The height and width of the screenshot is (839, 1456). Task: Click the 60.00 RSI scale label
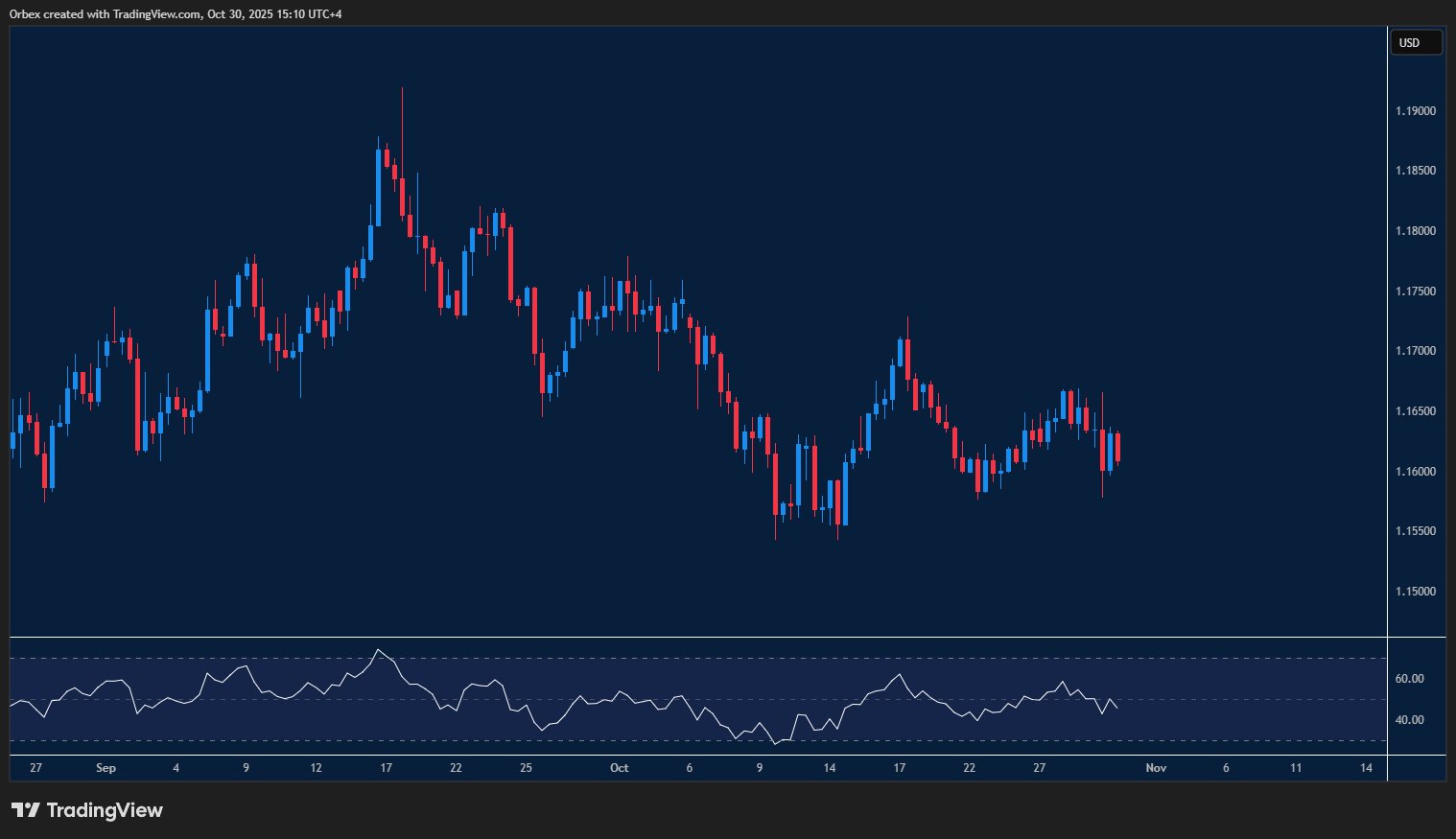pyautogui.click(x=1409, y=679)
